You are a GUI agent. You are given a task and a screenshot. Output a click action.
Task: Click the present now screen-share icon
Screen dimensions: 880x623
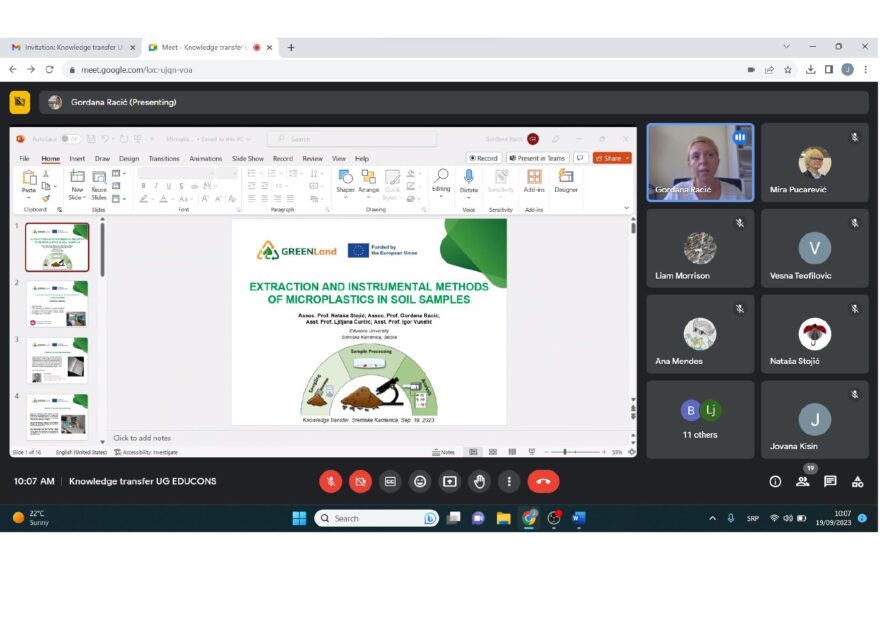coord(450,482)
